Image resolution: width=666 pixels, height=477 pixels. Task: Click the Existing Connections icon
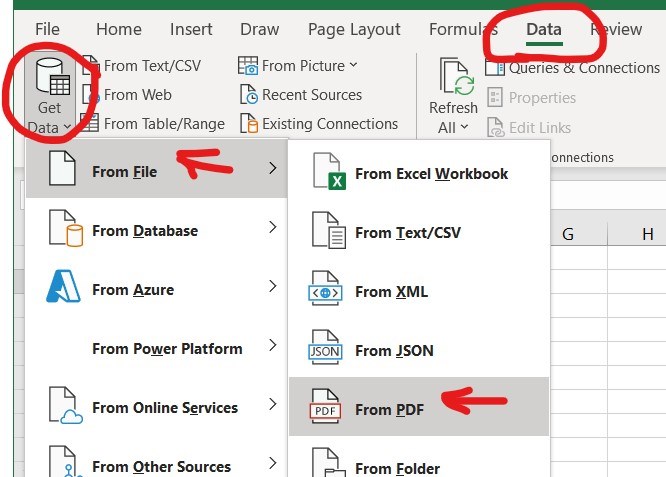249,124
